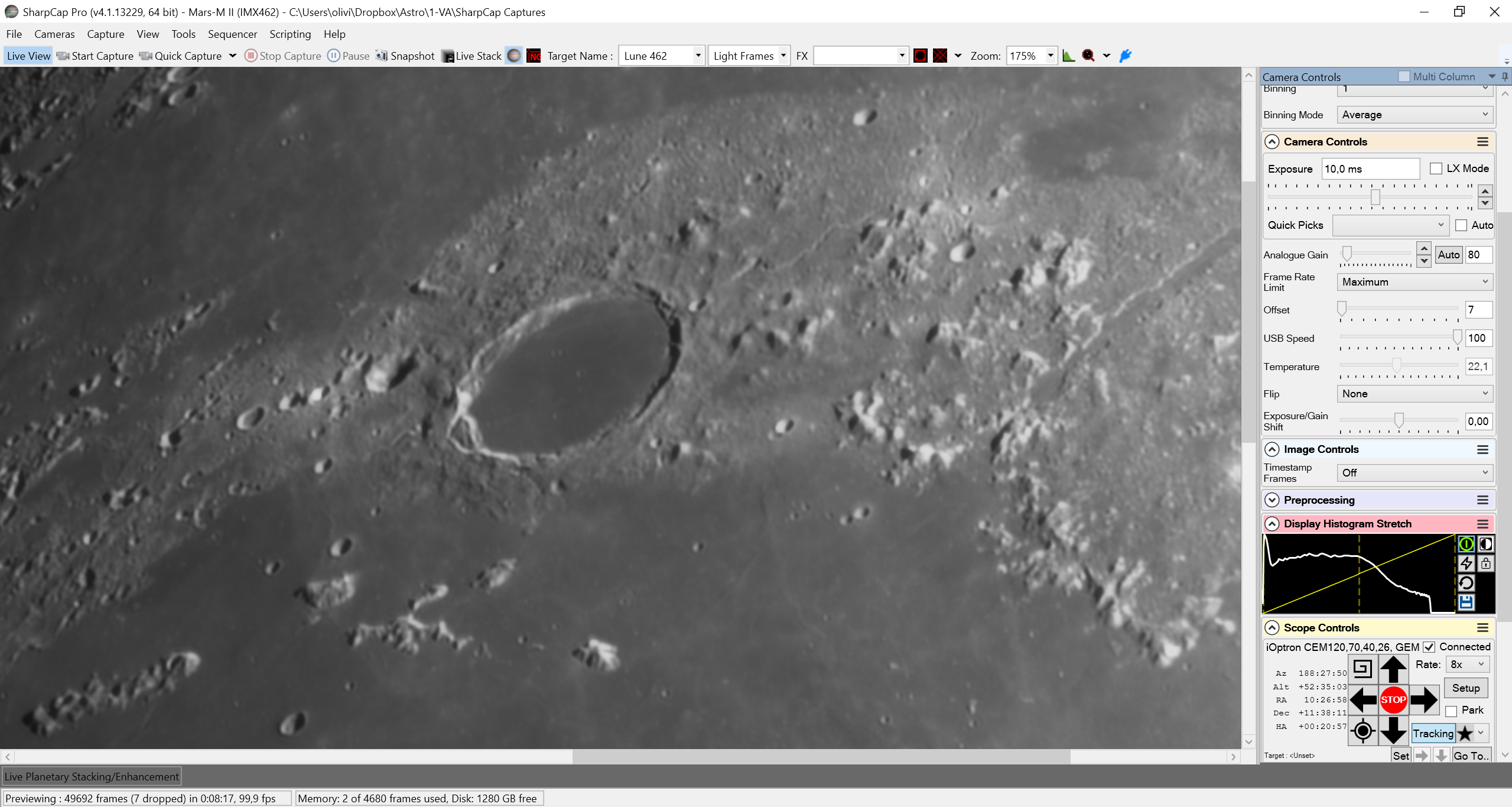This screenshot has height=807, width=1512.
Task: Click the histogram auto-stretch lightning icon
Action: 1466,563
